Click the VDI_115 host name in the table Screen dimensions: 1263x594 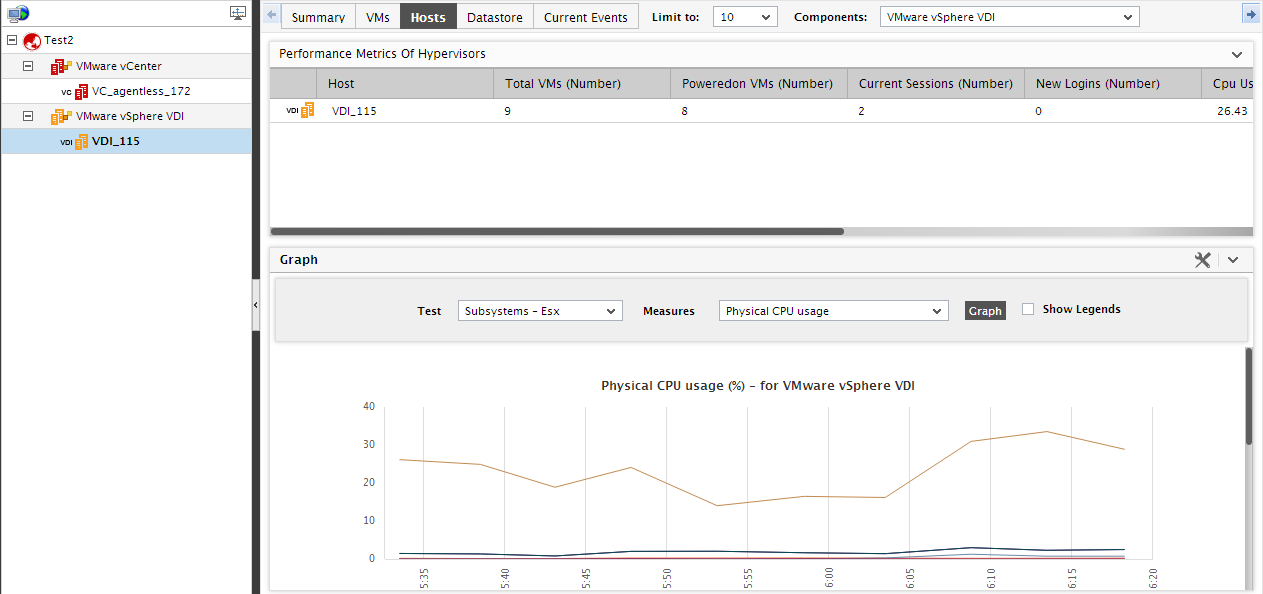pyautogui.click(x=354, y=111)
